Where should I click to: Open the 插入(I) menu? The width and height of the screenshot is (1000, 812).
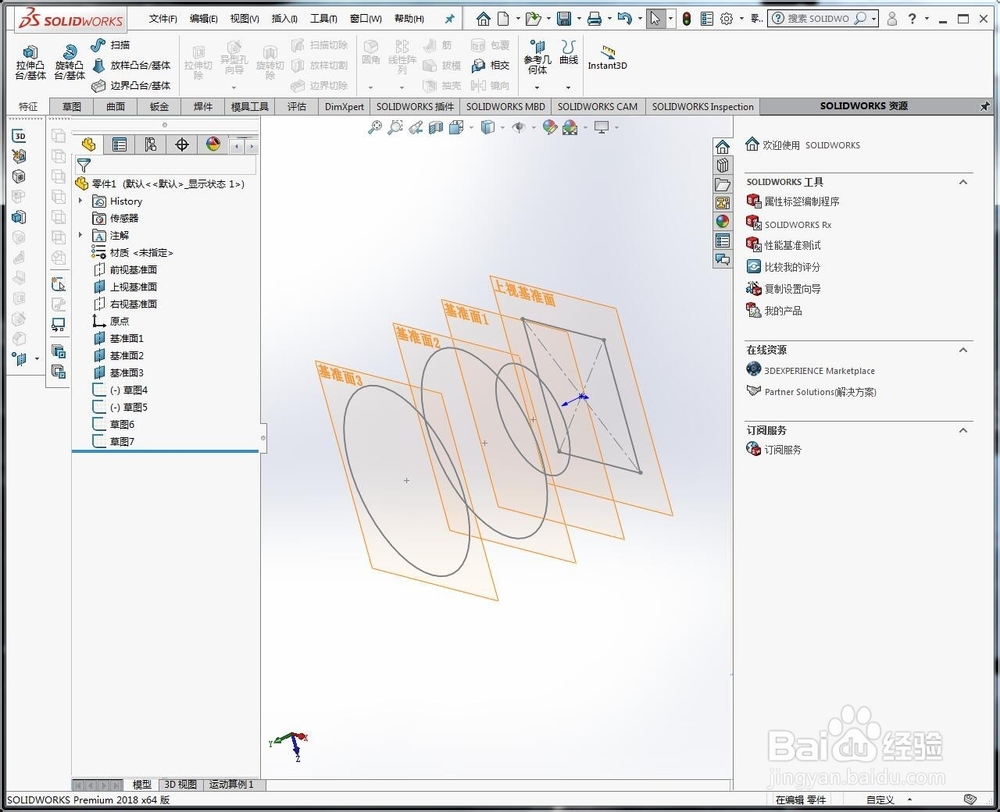click(284, 18)
